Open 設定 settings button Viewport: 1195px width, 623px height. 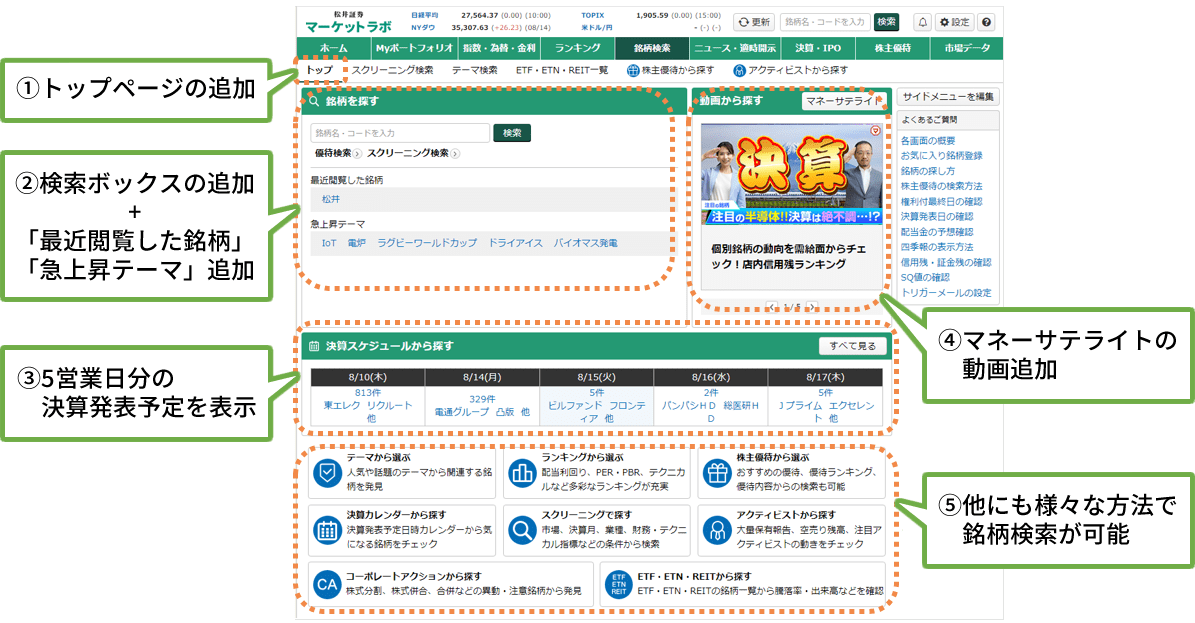[954, 22]
